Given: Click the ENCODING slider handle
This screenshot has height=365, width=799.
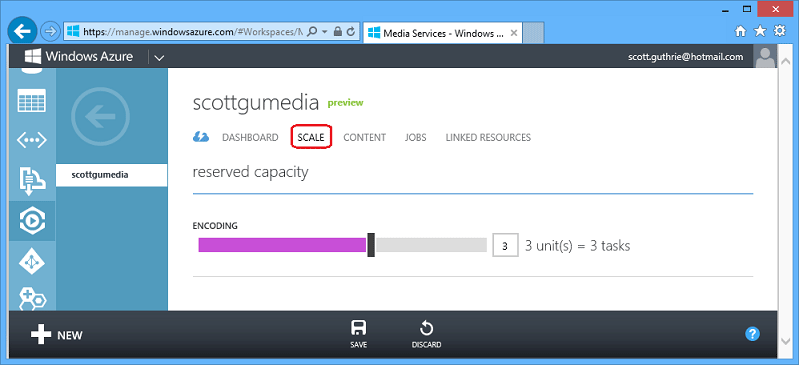Looking at the screenshot, I should coord(371,245).
